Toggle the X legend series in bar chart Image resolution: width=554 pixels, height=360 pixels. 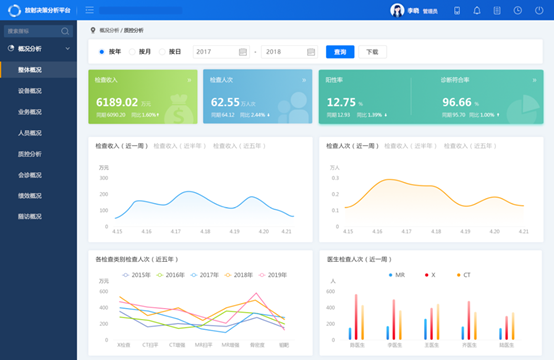pyautogui.click(x=430, y=275)
